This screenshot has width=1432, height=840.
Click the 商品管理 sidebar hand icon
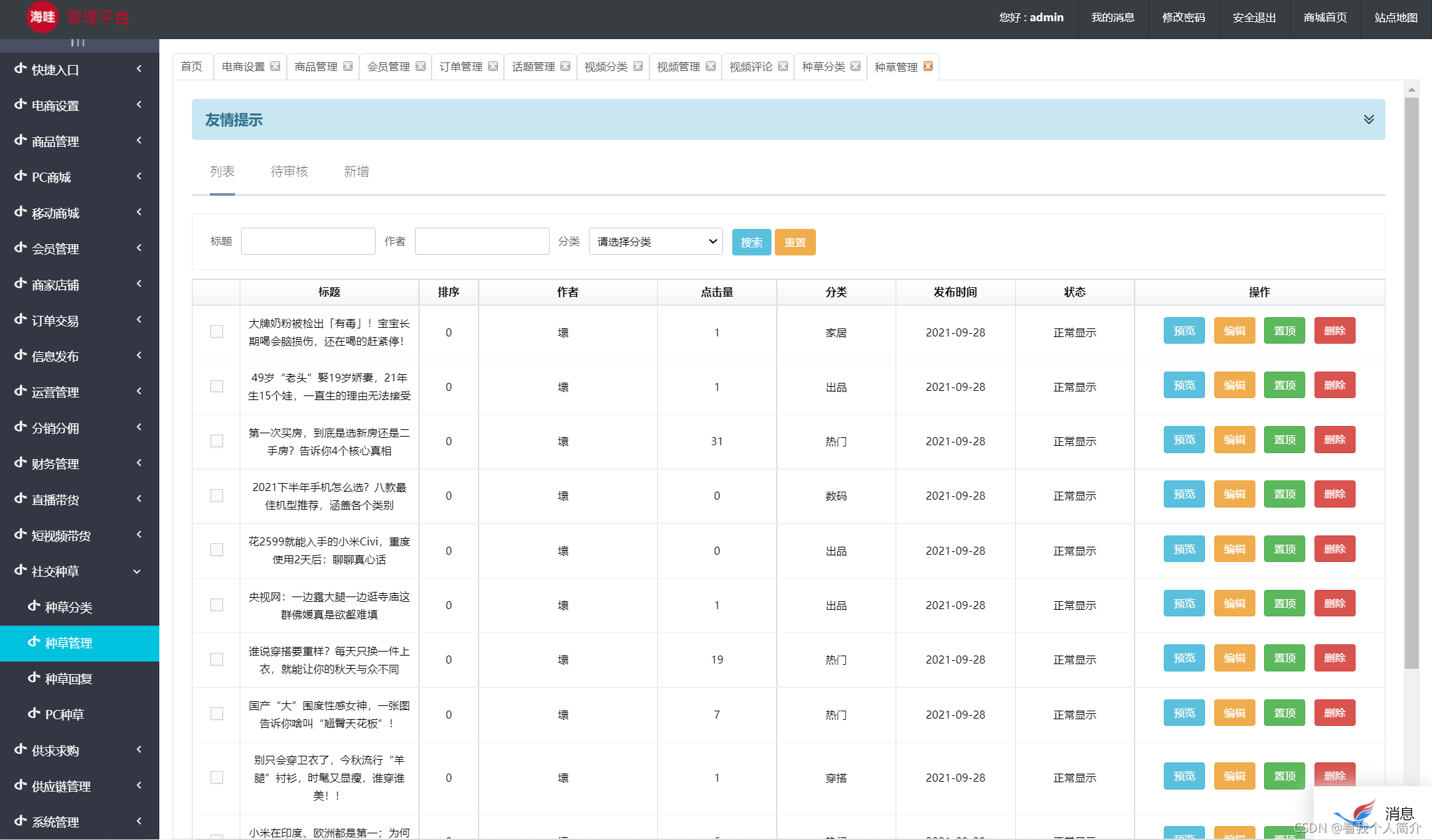pyautogui.click(x=21, y=140)
